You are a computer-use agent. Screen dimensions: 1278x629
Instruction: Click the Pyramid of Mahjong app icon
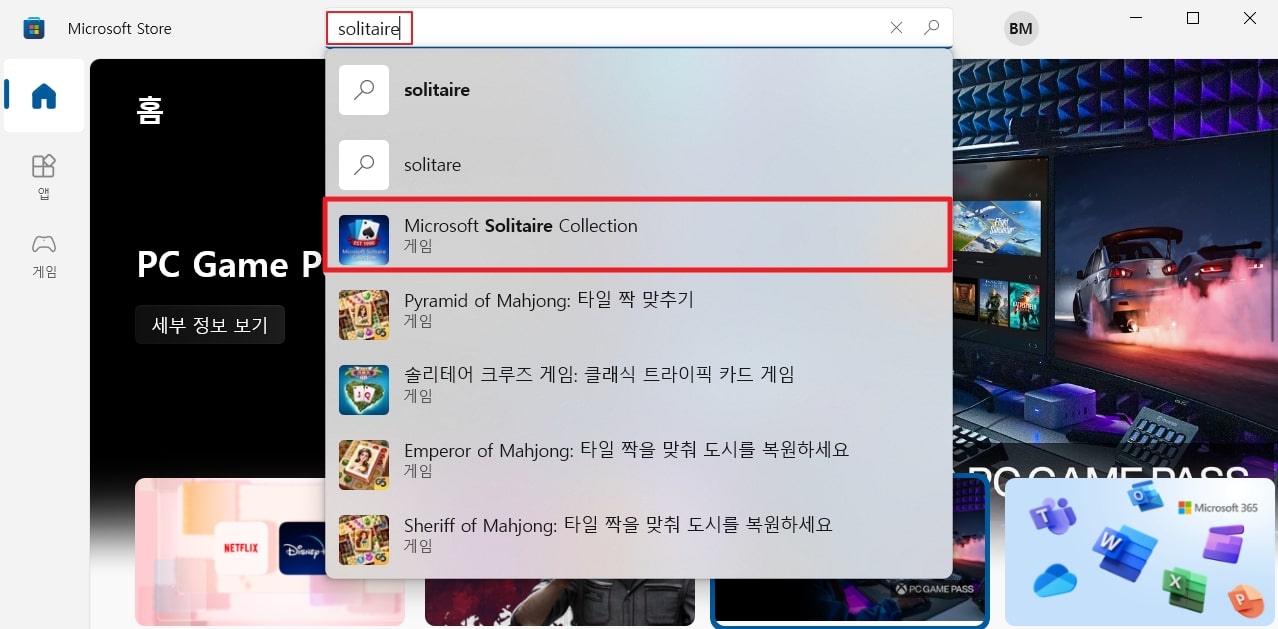[364, 315]
